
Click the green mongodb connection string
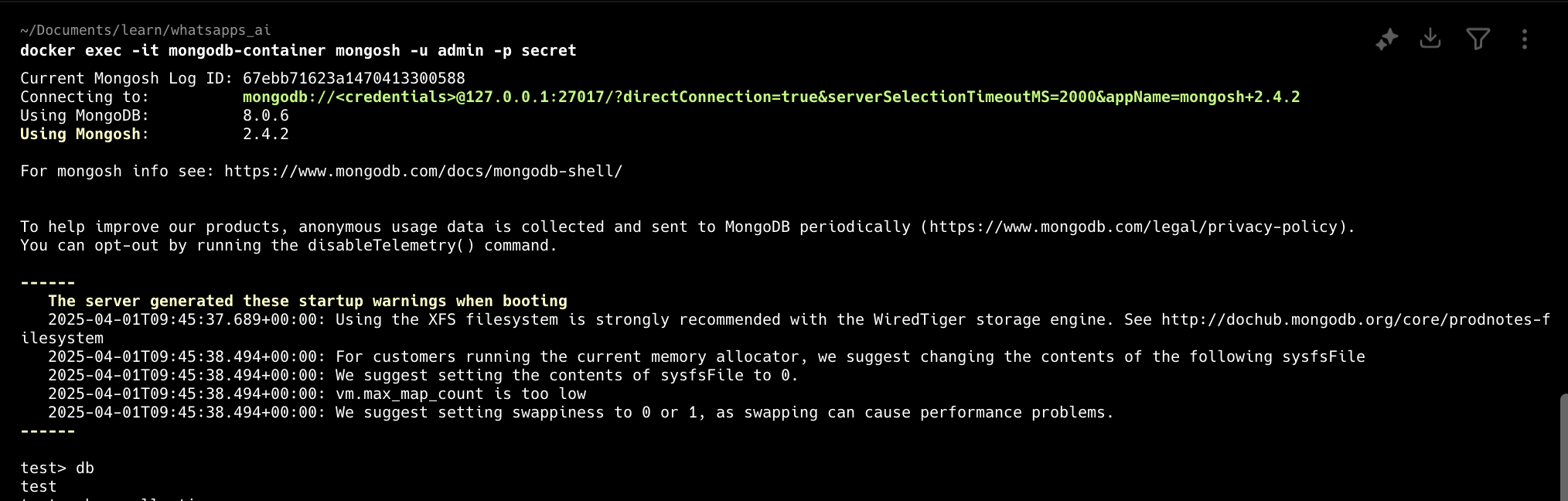coord(771,97)
